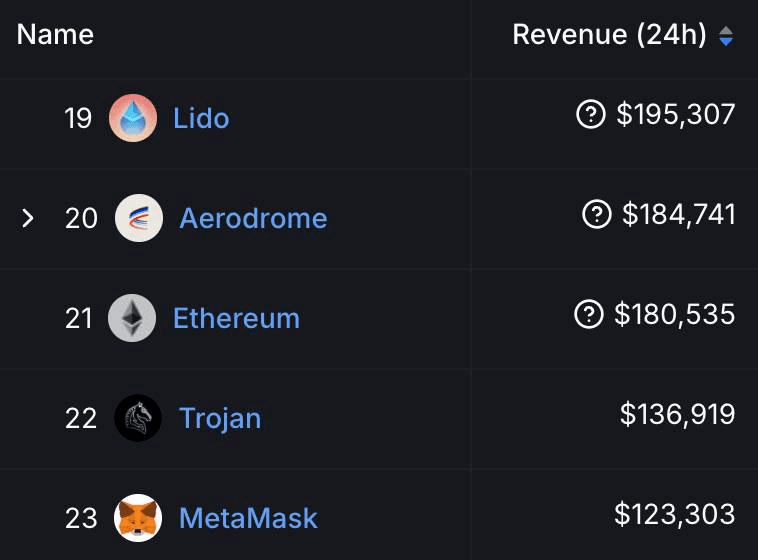Click Trojan's $136,919 revenue value

pyautogui.click(x=677, y=415)
